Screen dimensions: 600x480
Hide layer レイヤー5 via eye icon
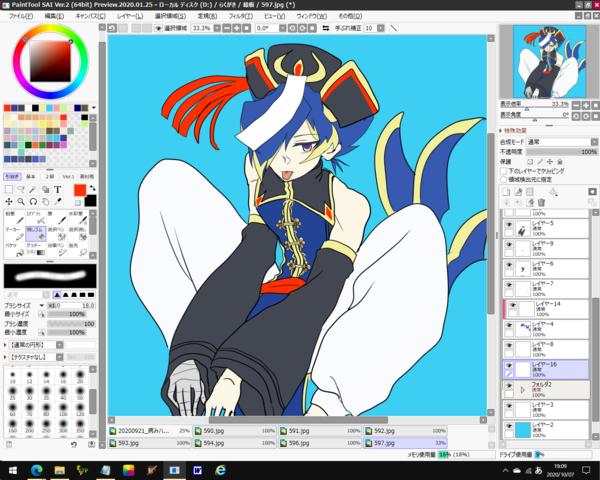[x=509, y=224]
